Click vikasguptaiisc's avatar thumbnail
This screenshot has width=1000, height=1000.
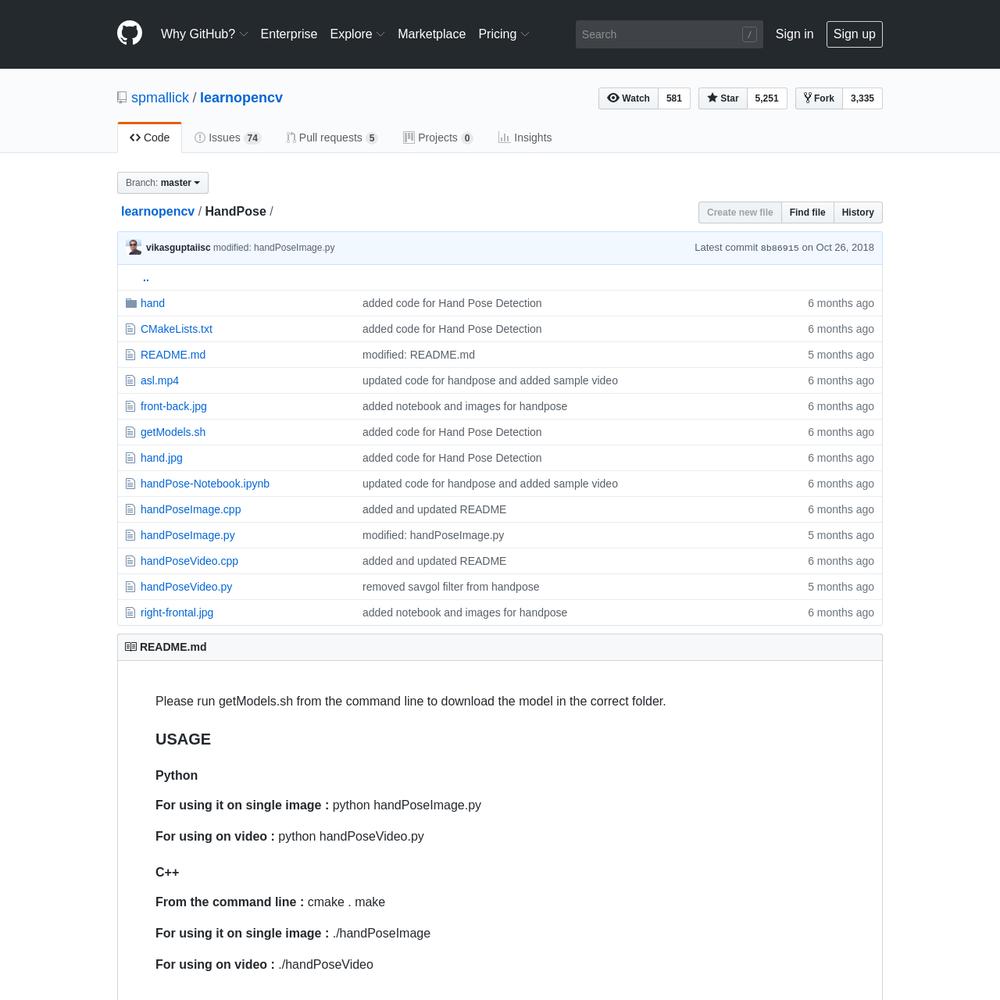(134, 247)
